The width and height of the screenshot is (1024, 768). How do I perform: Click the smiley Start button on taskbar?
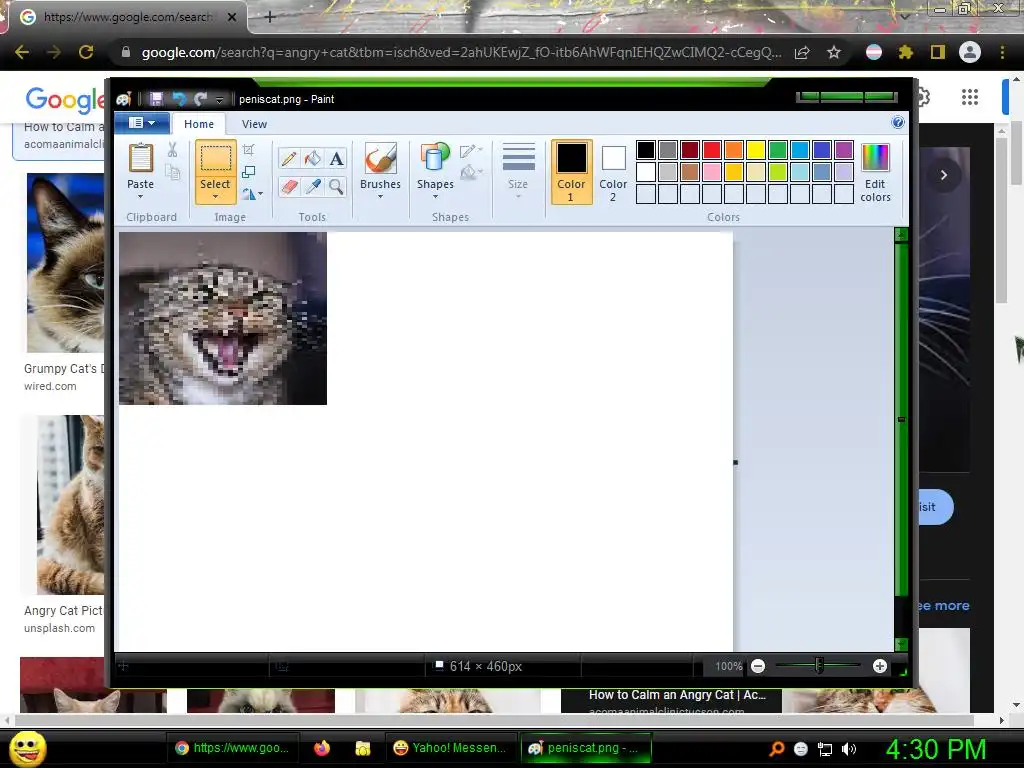click(28, 748)
